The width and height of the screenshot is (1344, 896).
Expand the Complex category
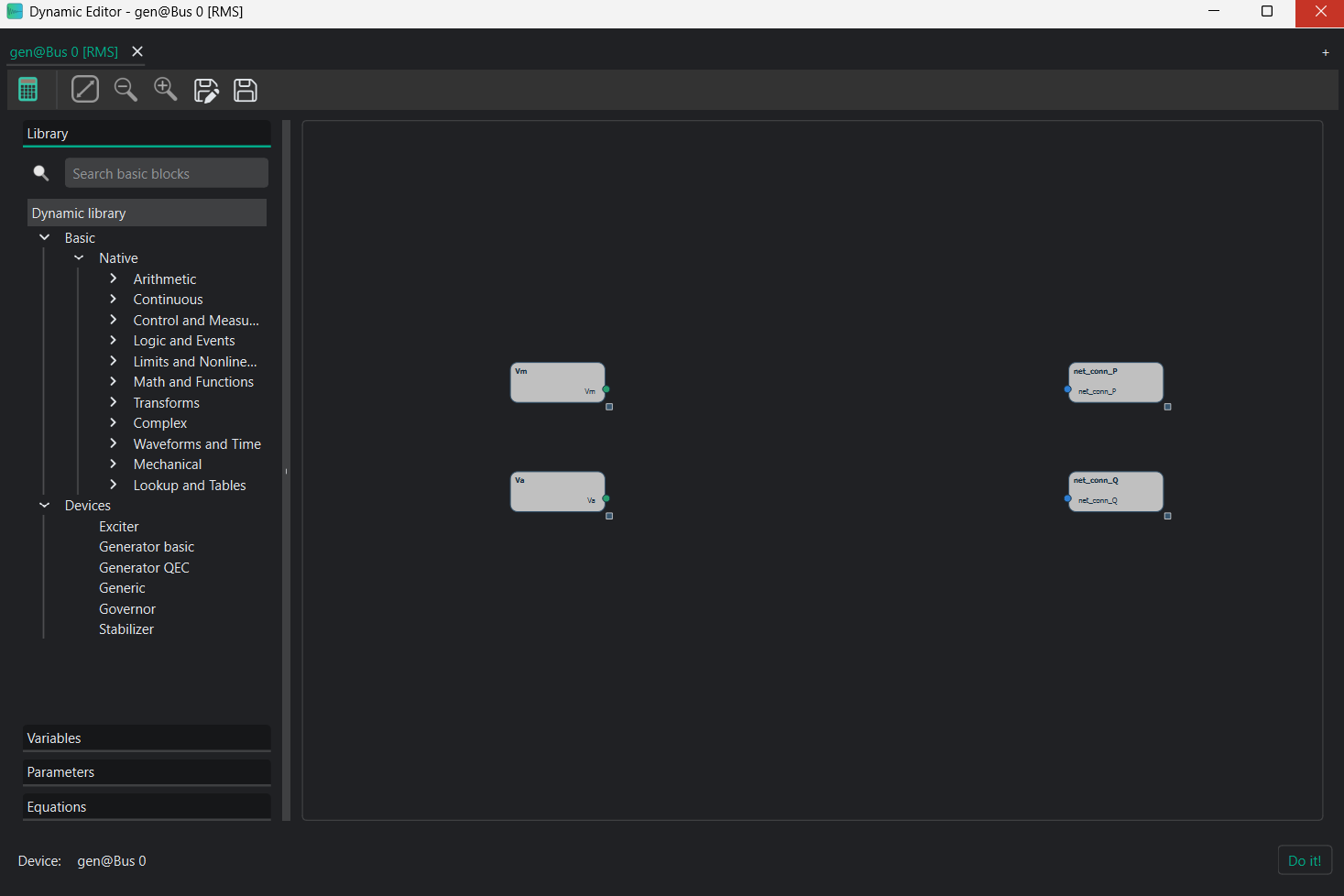[x=113, y=422]
